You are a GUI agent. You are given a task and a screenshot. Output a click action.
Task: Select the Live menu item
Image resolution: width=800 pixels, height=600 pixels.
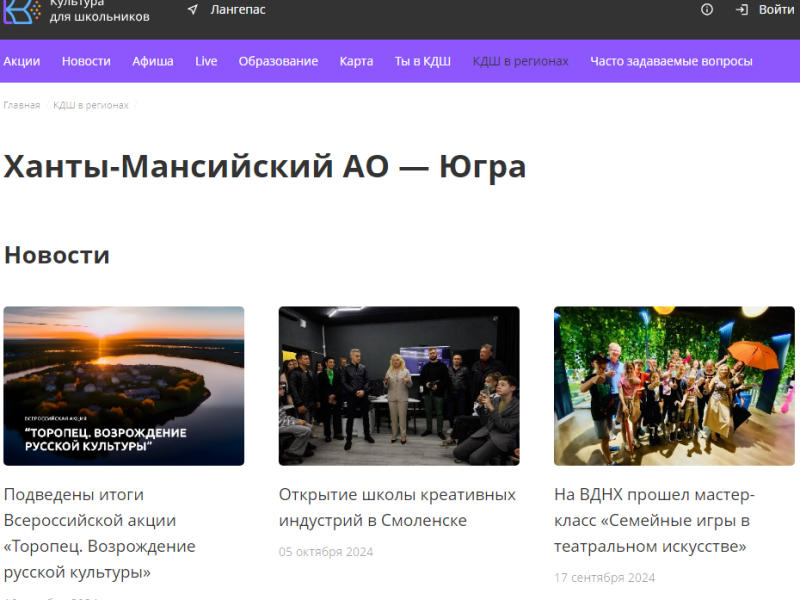coord(206,61)
